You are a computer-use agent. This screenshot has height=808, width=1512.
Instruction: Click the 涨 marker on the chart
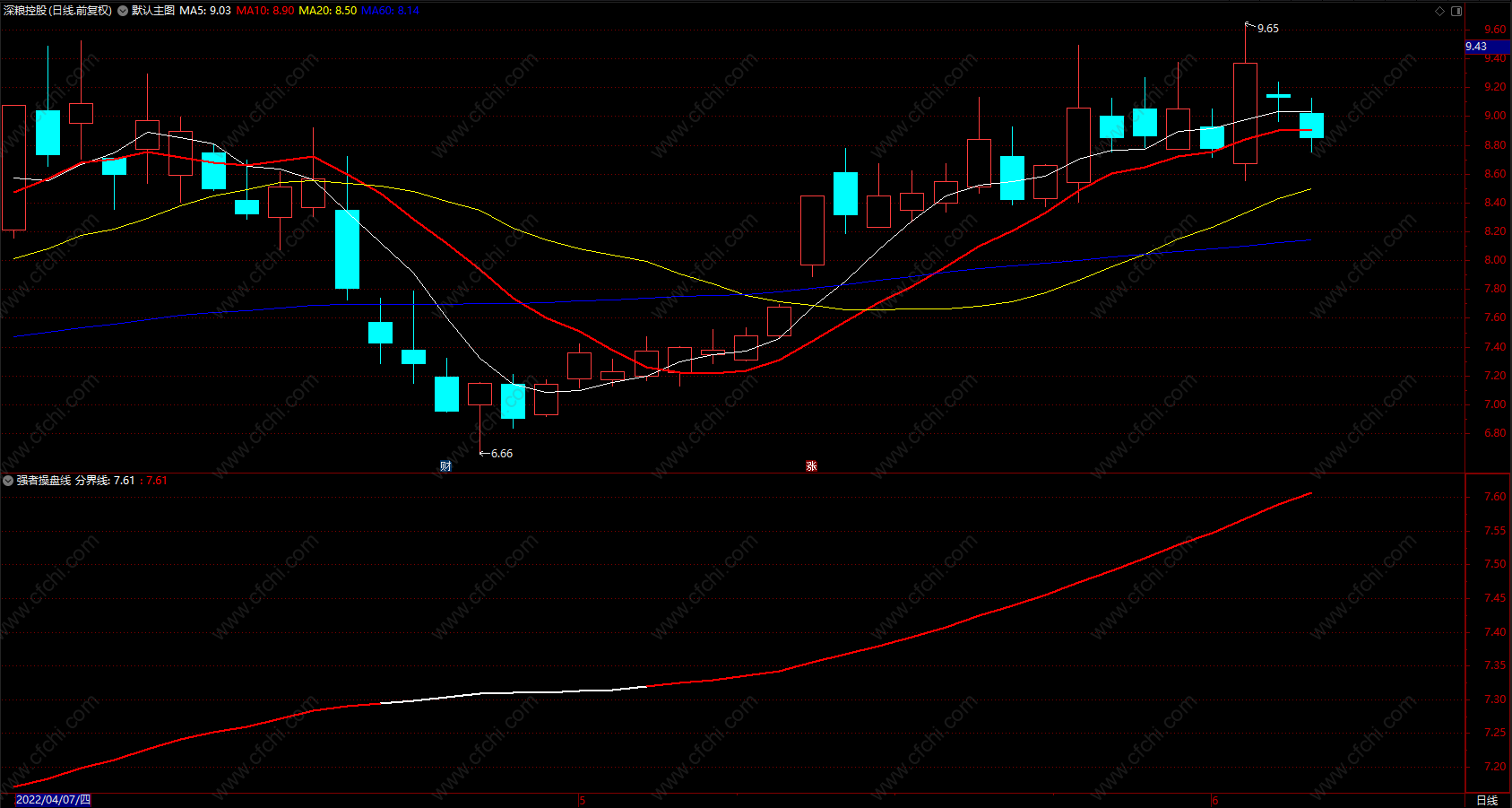tap(811, 466)
